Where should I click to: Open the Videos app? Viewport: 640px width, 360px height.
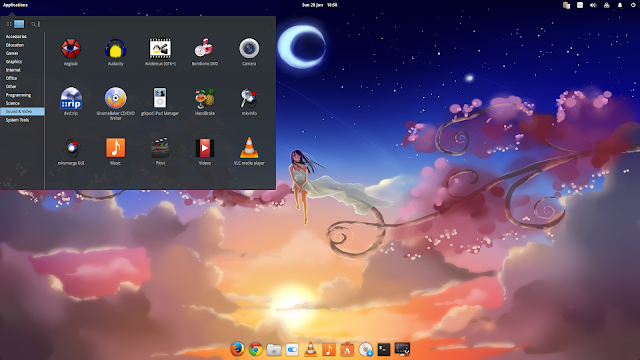coord(204,151)
